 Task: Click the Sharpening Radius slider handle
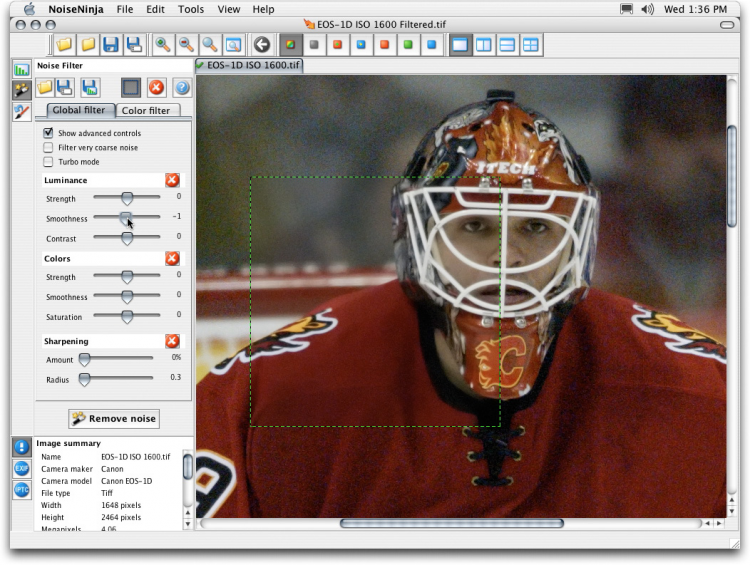click(84, 379)
